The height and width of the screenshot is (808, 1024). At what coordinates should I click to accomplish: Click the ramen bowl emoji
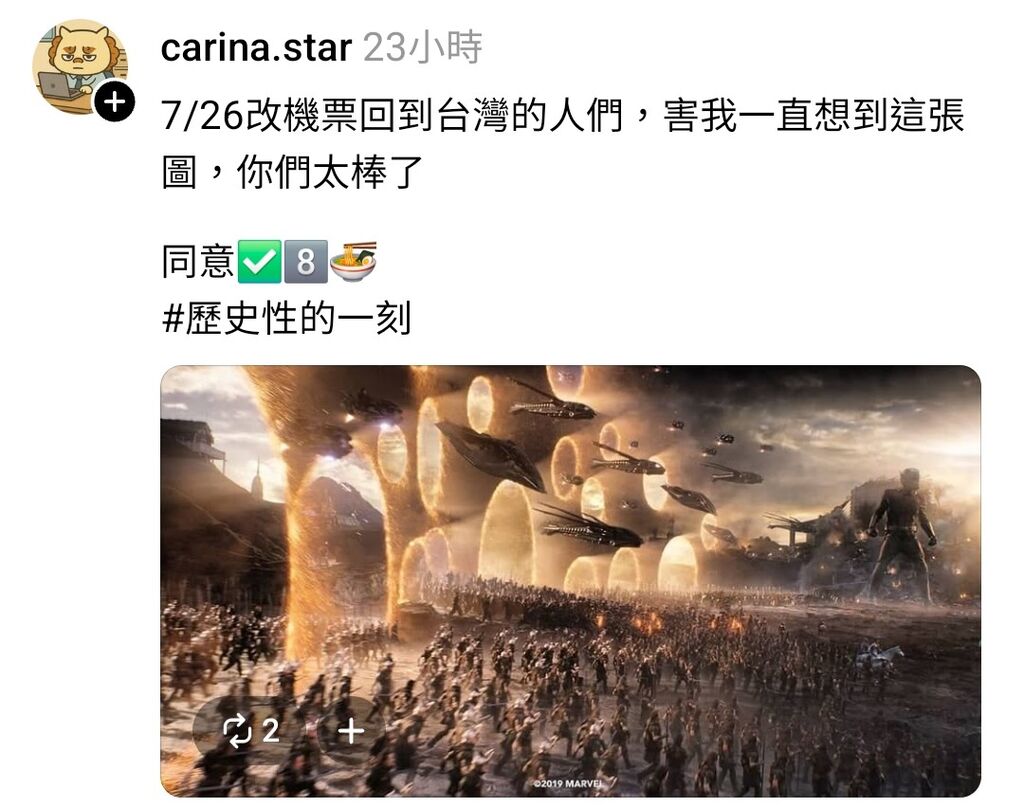coord(353,261)
